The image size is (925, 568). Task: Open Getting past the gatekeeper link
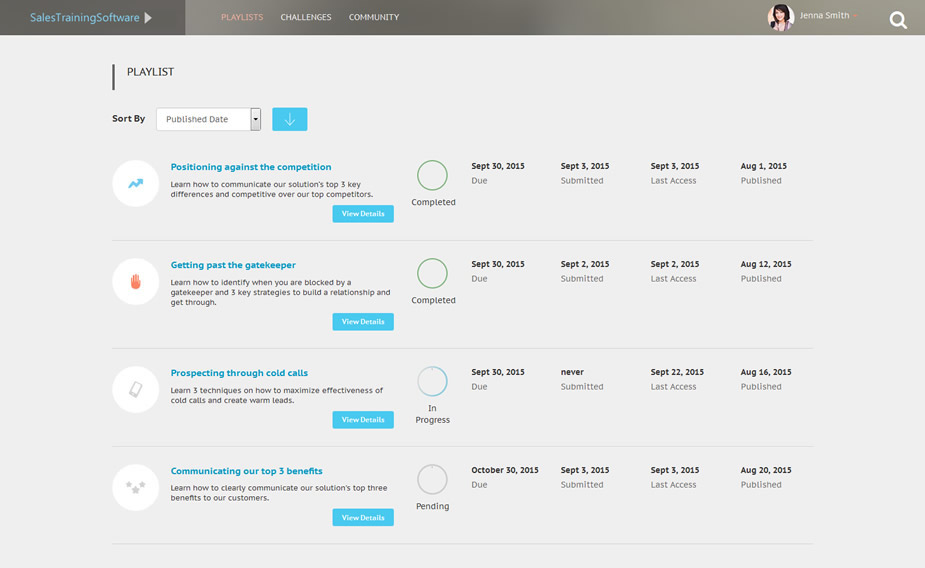(233, 265)
